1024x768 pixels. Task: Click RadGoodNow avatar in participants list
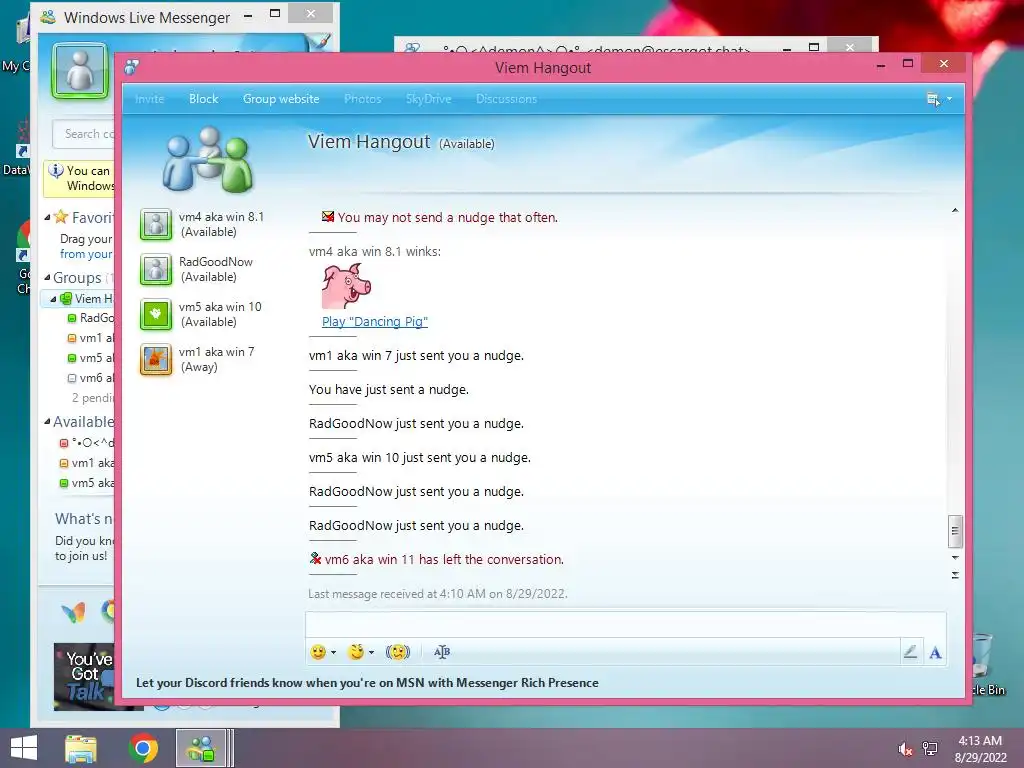coord(156,270)
